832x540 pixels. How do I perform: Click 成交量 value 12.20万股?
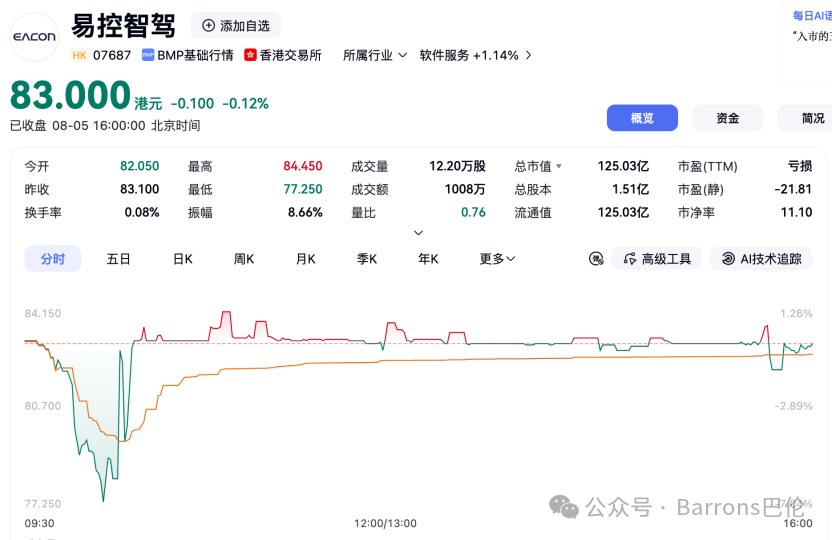coord(457,166)
